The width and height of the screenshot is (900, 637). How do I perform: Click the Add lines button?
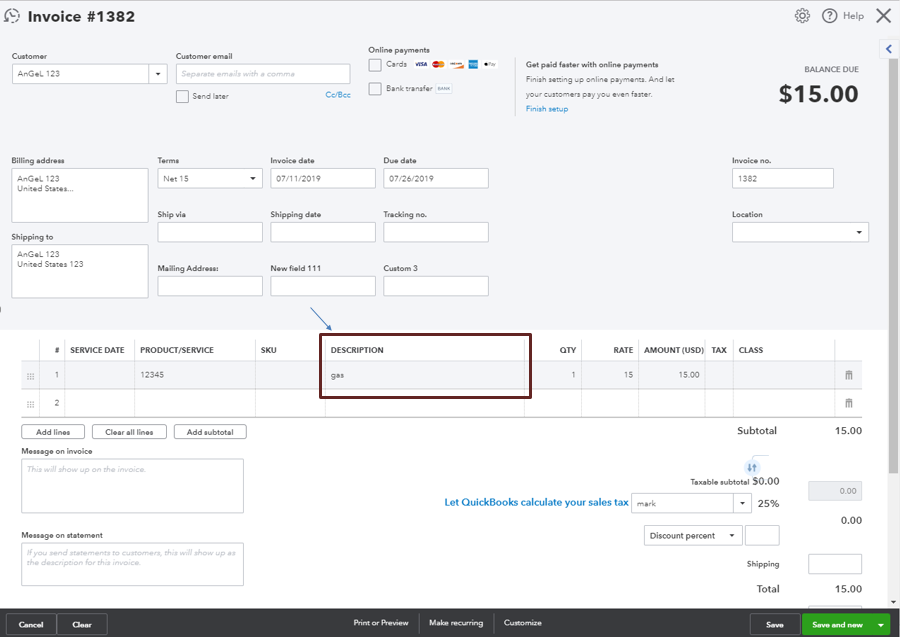click(53, 432)
